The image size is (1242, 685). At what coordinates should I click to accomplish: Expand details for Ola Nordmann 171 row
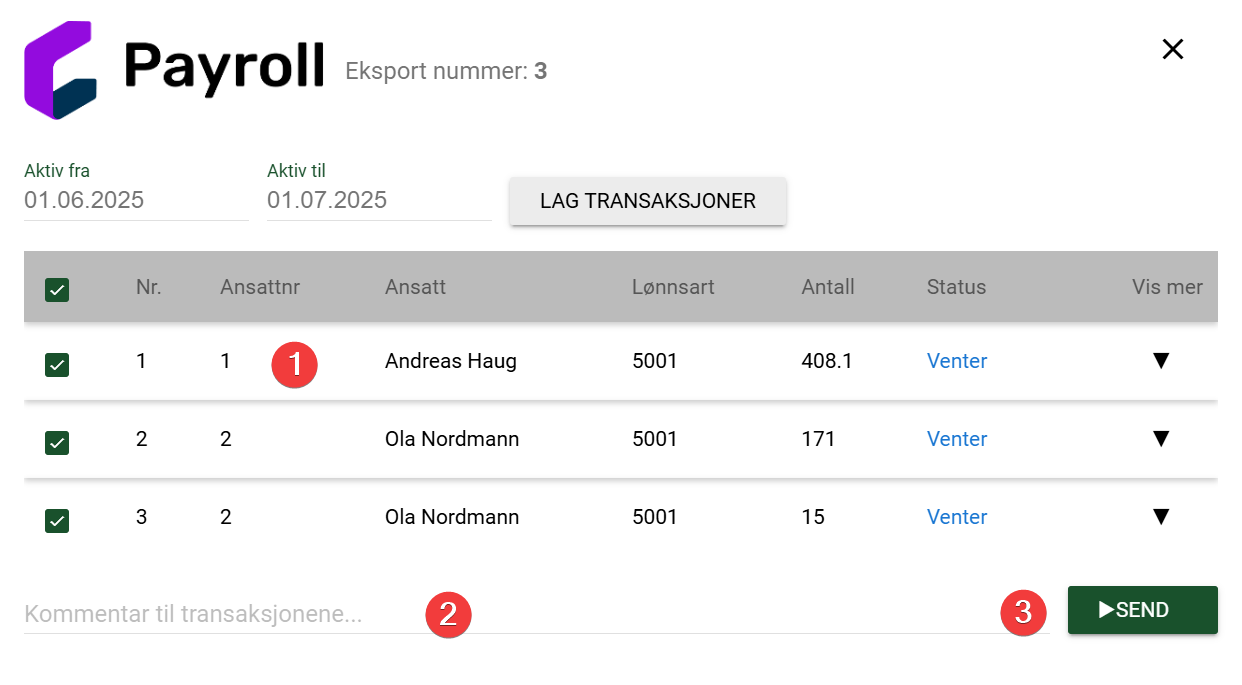pyautogui.click(x=1161, y=439)
